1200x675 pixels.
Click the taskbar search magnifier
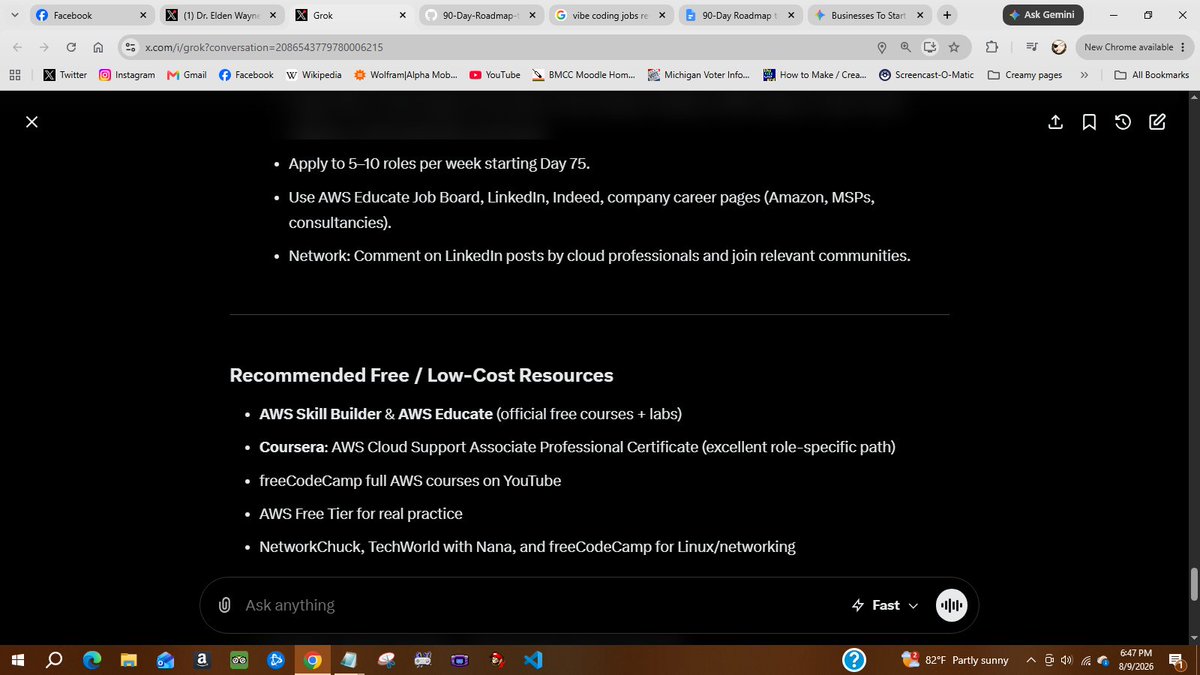(x=55, y=660)
